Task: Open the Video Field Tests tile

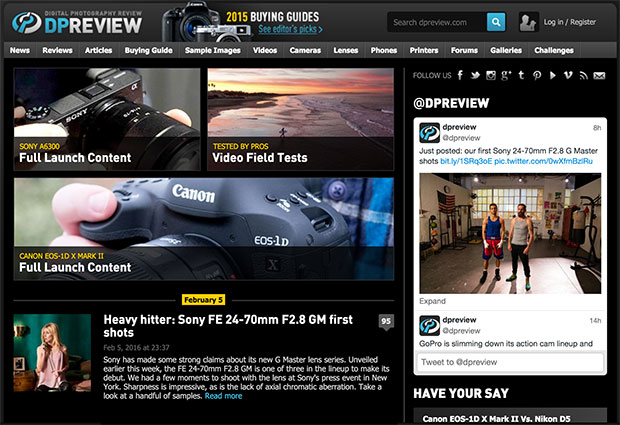Action: [301, 119]
